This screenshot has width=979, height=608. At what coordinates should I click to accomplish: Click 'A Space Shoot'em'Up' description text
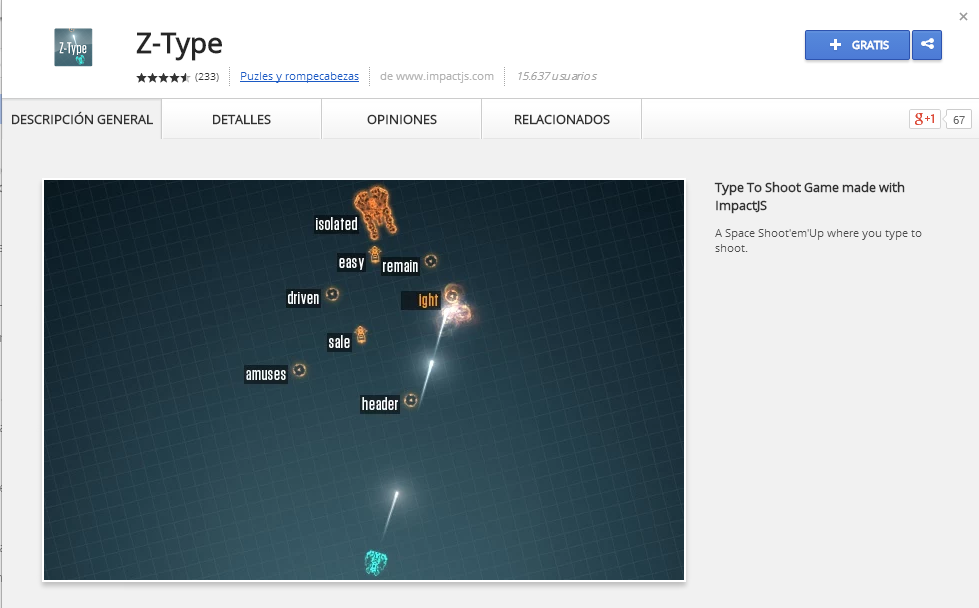(818, 240)
